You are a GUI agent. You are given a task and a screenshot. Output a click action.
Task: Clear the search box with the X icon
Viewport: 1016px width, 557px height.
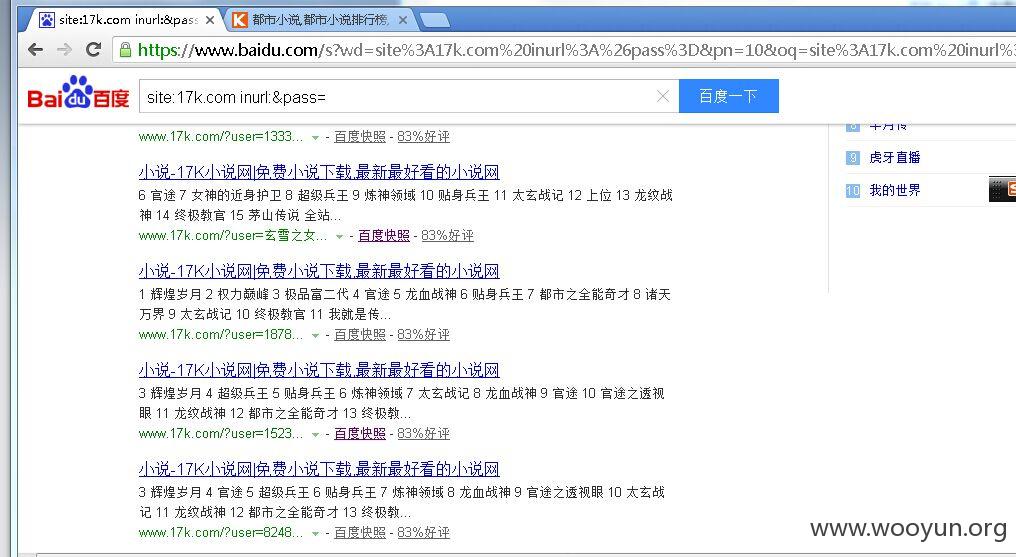663,97
